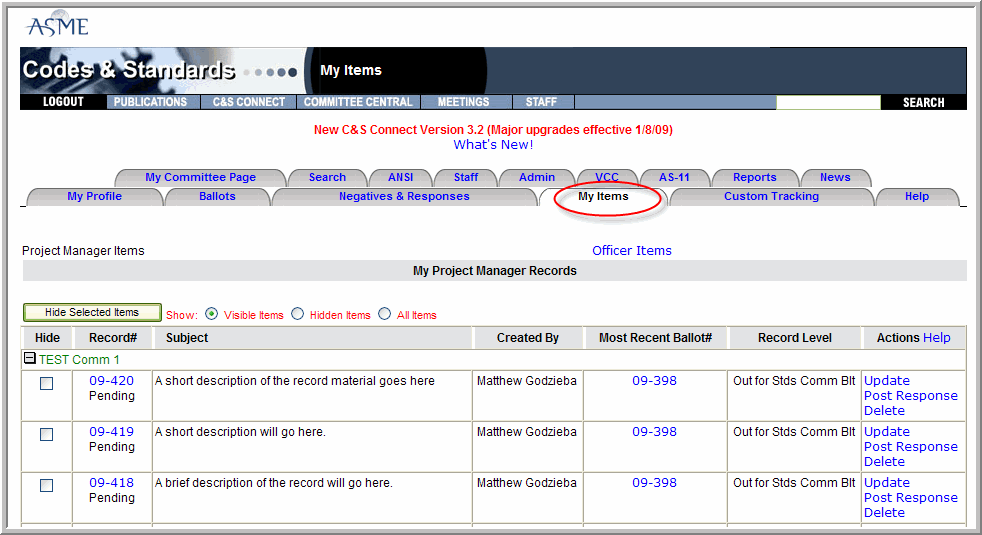The image size is (982, 535).
Task: Click Update for record 09-419
Action: [887, 432]
